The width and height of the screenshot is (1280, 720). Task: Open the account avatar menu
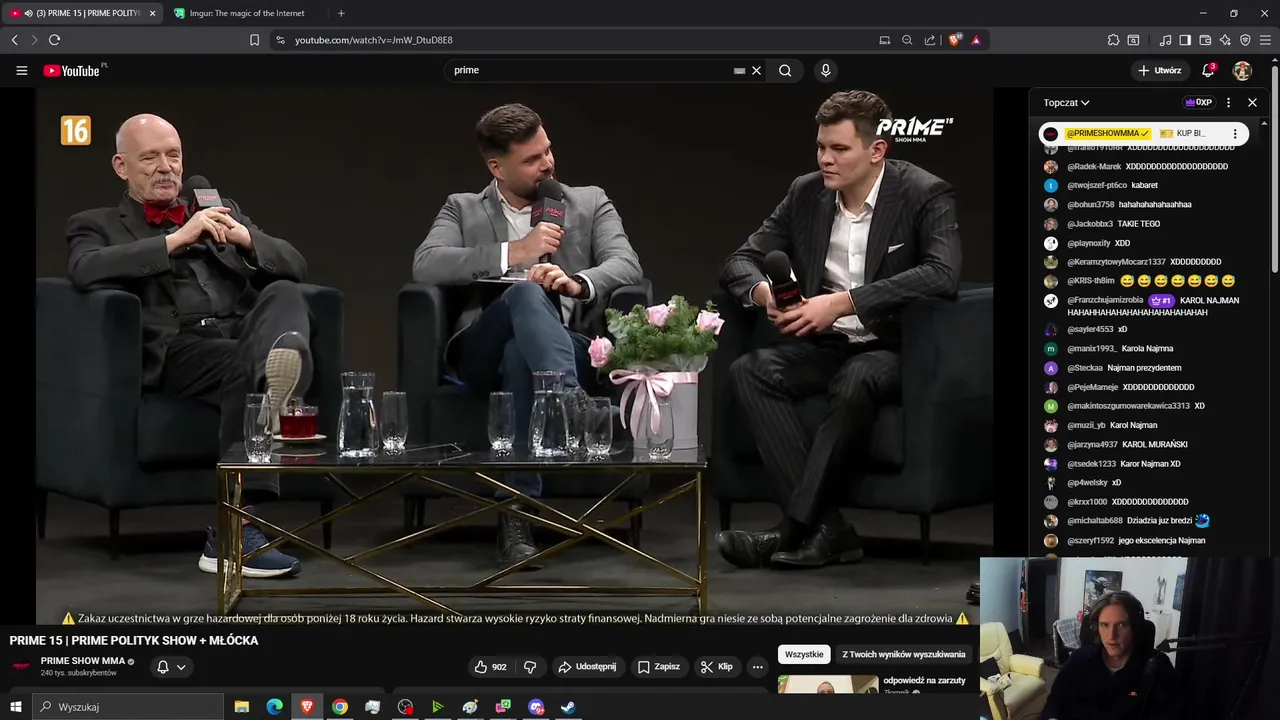point(1242,70)
